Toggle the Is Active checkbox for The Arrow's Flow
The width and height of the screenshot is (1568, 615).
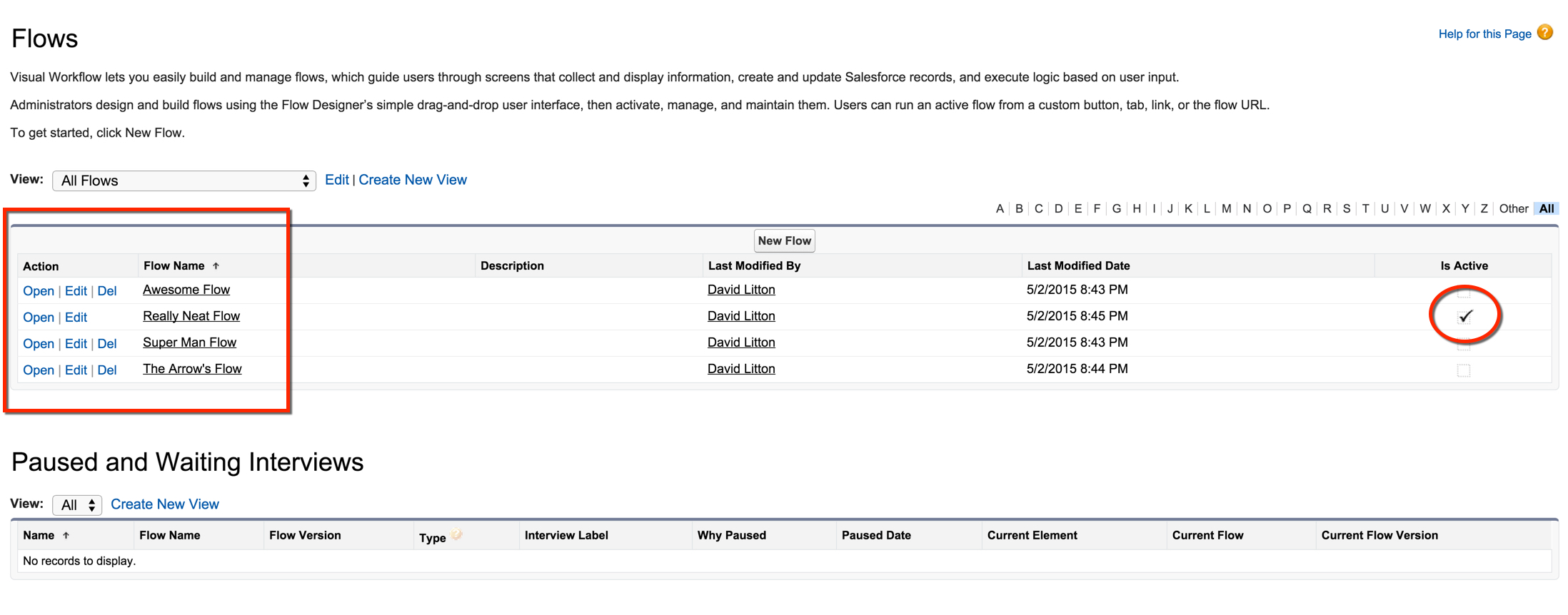pyautogui.click(x=1464, y=370)
